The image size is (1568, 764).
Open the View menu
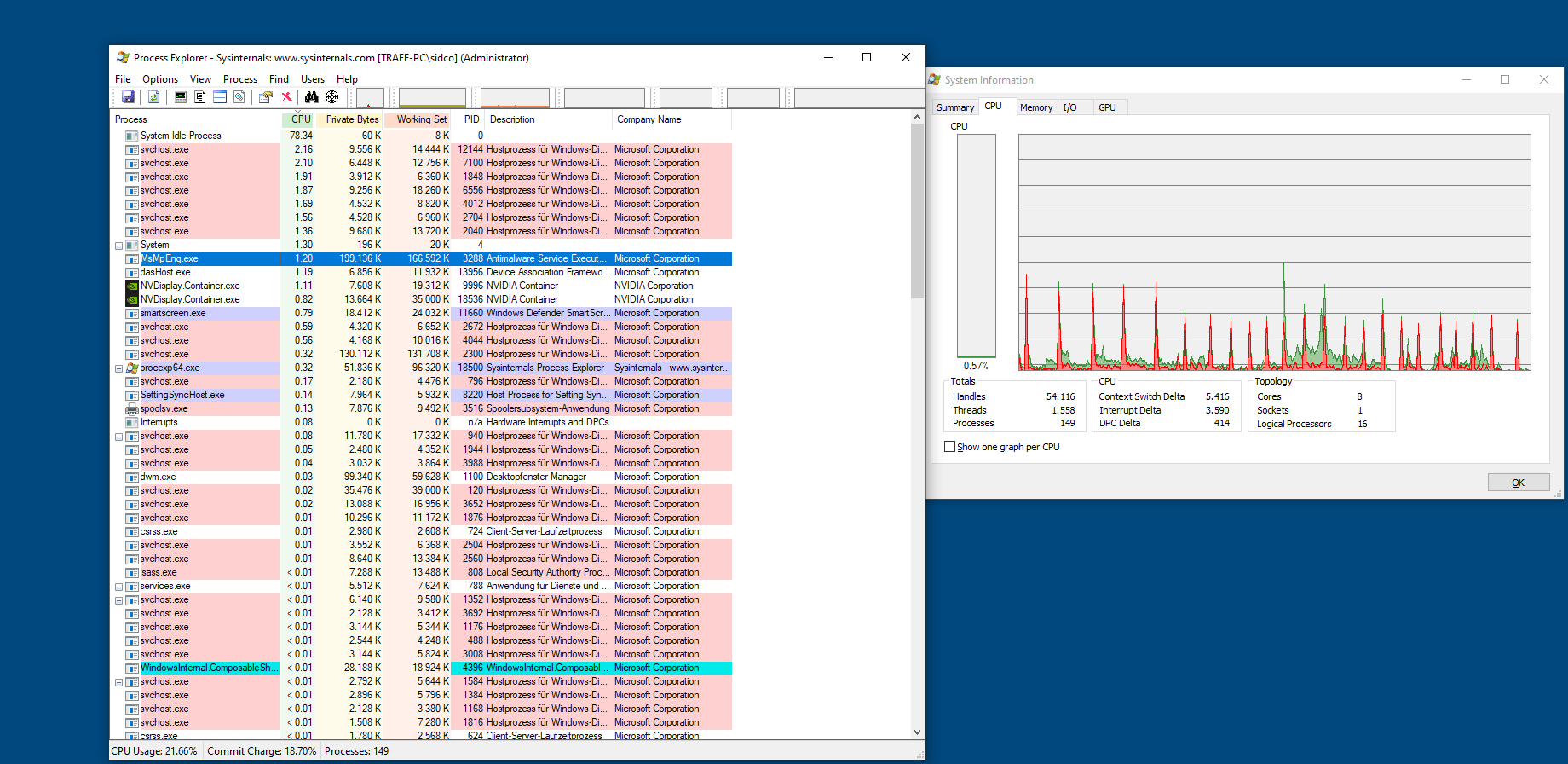point(200,79)
